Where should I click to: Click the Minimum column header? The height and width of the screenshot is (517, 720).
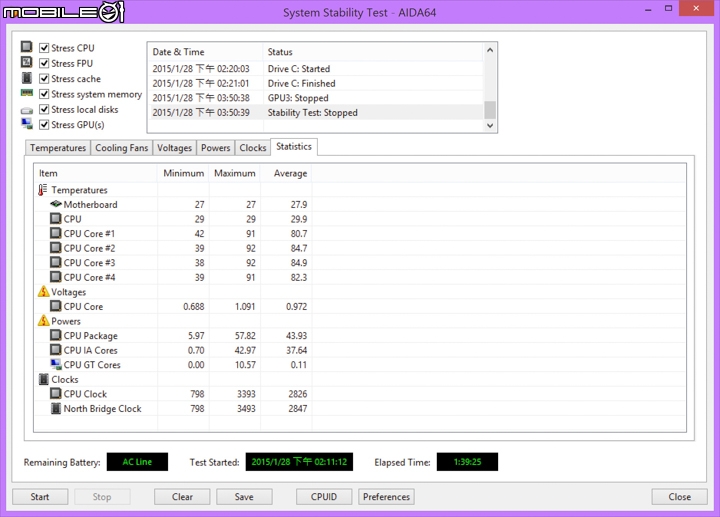(183, 173)
